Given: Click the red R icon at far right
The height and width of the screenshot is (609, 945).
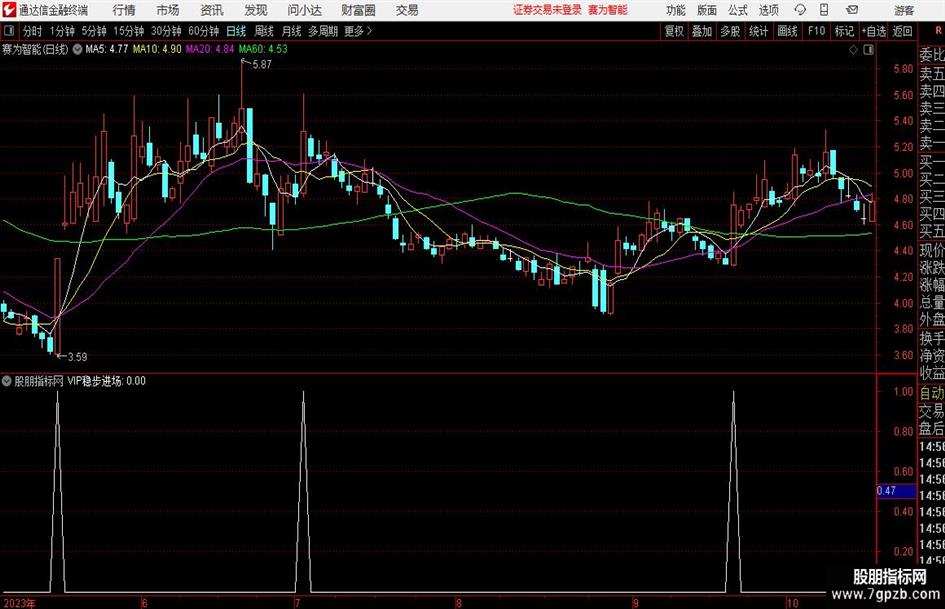Looking at the screenshot, I should tap(938, 31).
